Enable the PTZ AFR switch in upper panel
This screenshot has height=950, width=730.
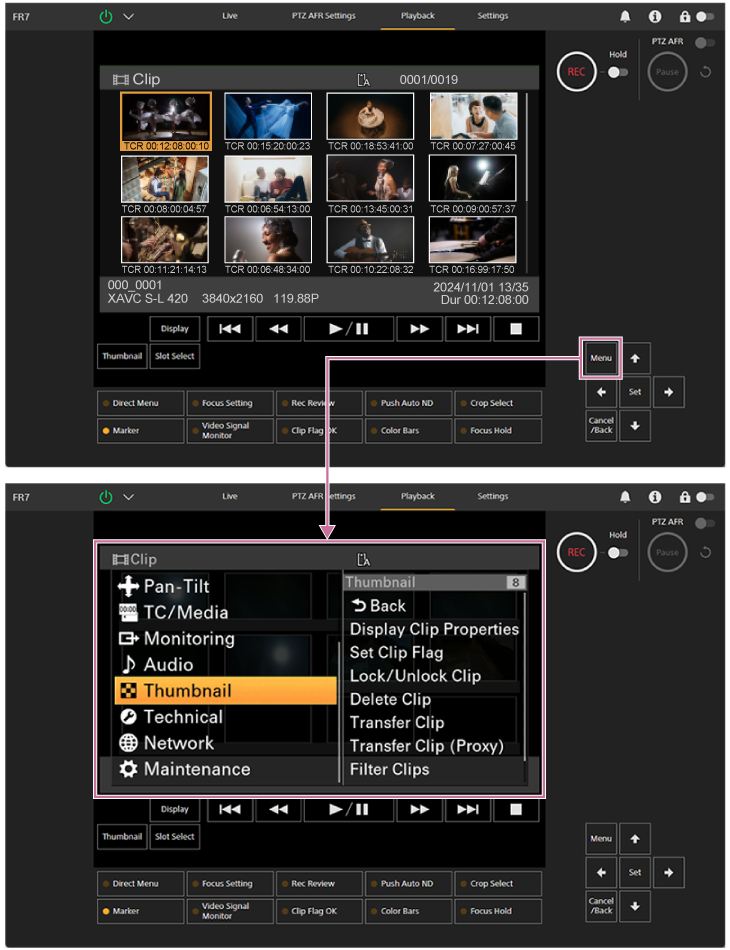click(706, 43)
